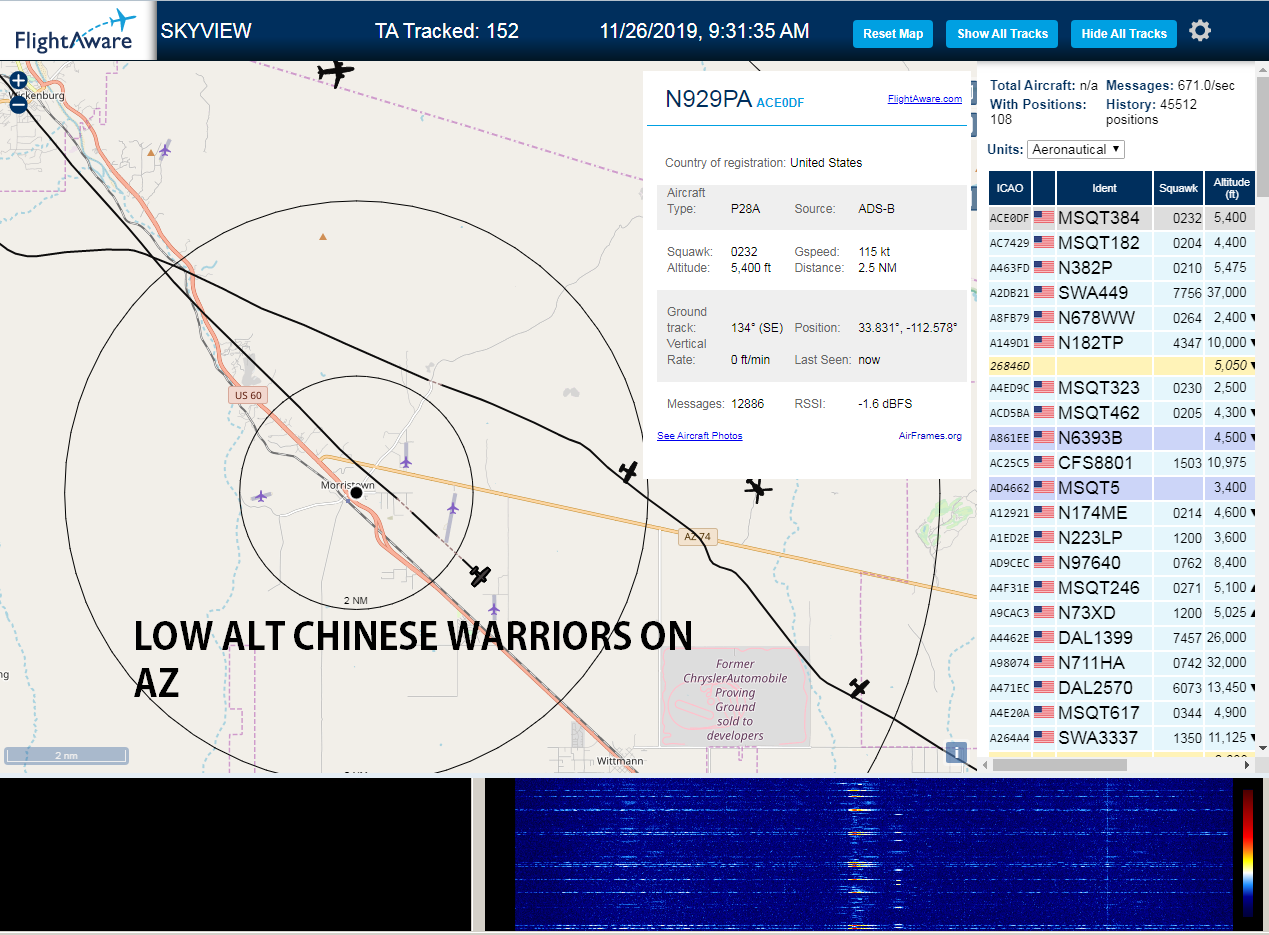Zoom in the map with plus button

[18, 81]
